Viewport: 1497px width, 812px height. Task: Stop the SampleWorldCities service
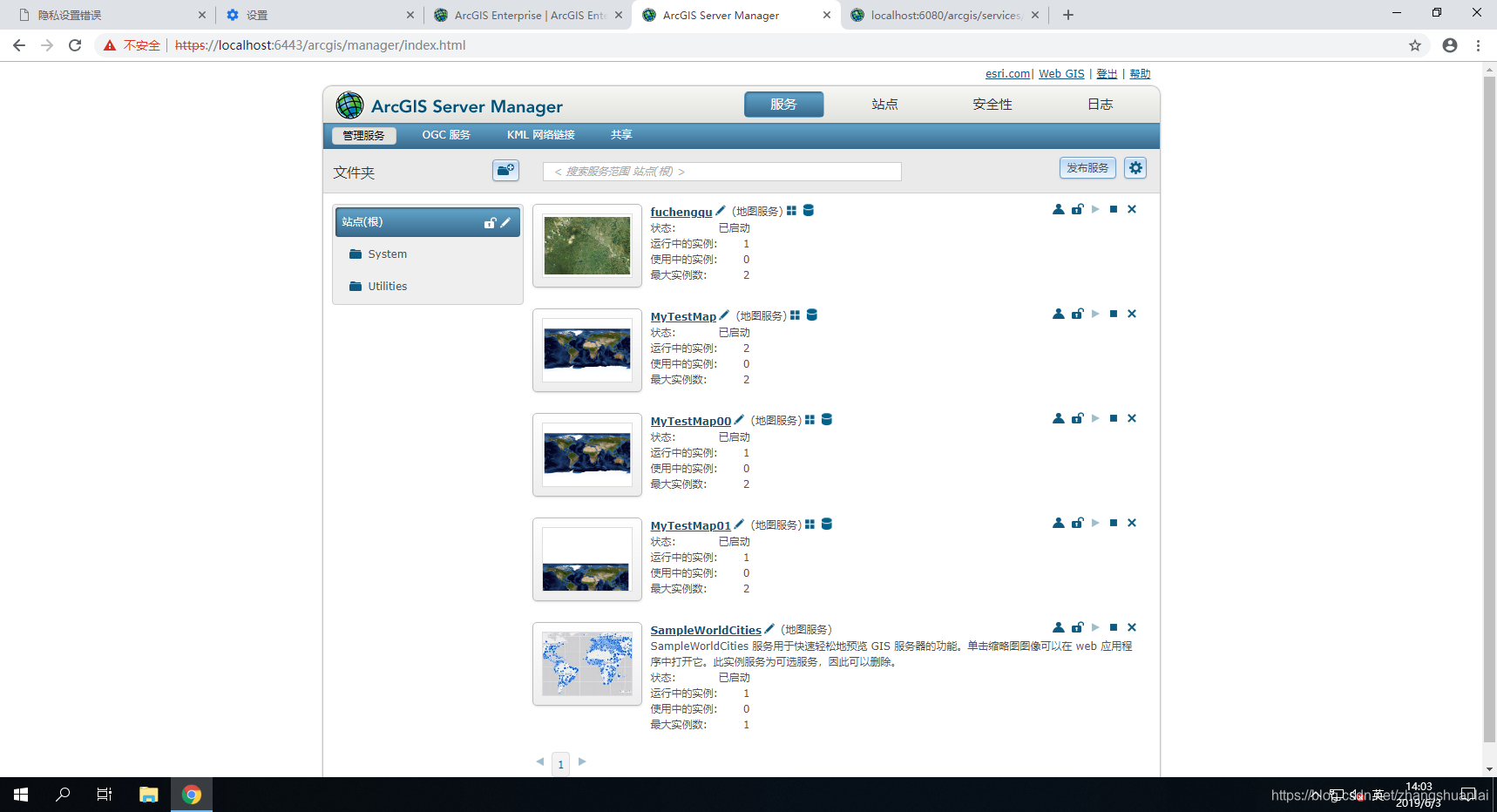point(1114,627)
